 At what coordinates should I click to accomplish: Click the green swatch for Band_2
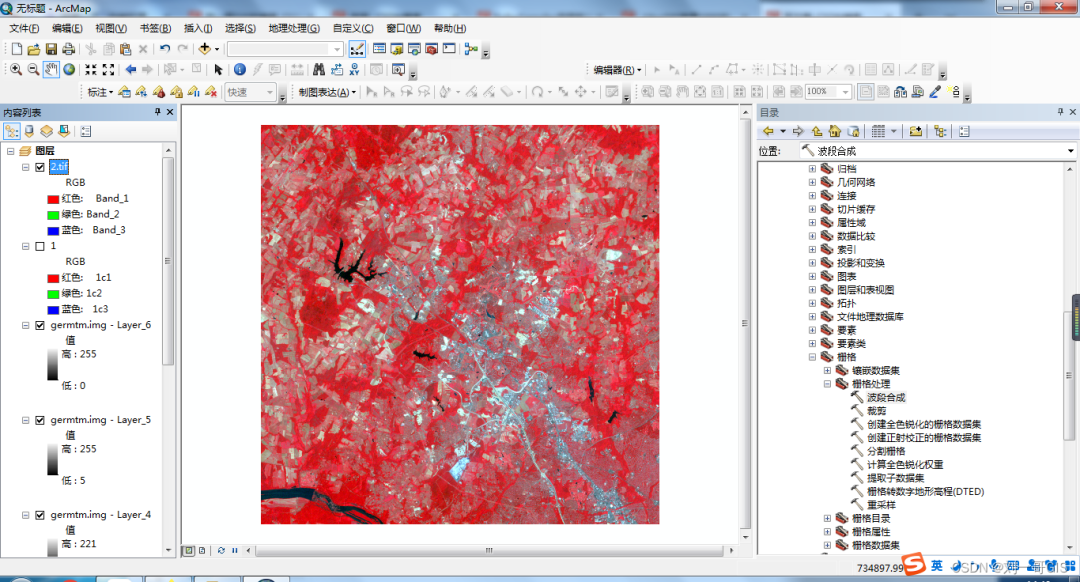[53, 215]
